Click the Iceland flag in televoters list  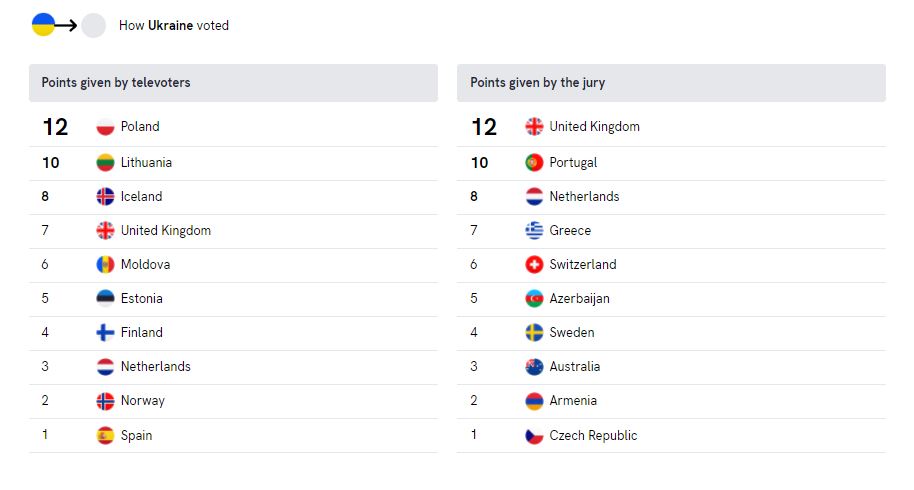tap(106, 197)
